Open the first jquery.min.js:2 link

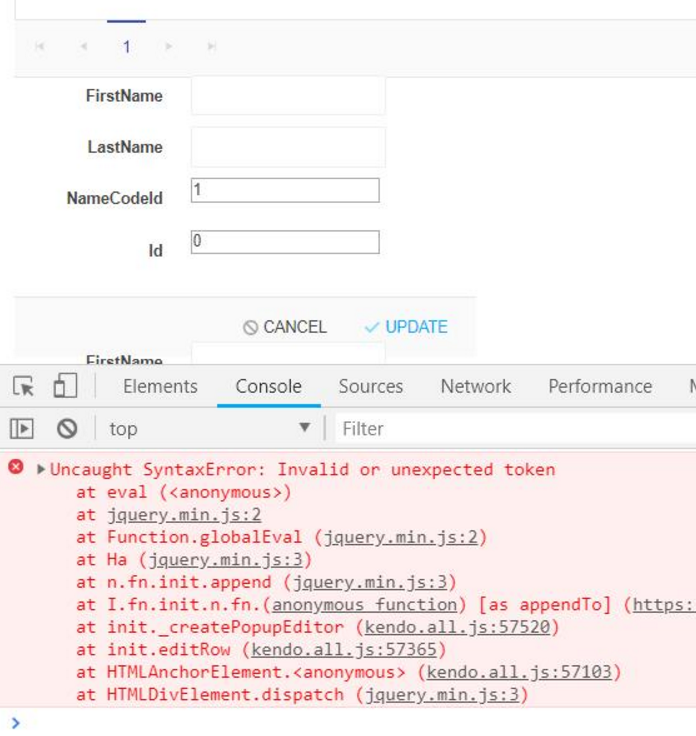(184, 515)
